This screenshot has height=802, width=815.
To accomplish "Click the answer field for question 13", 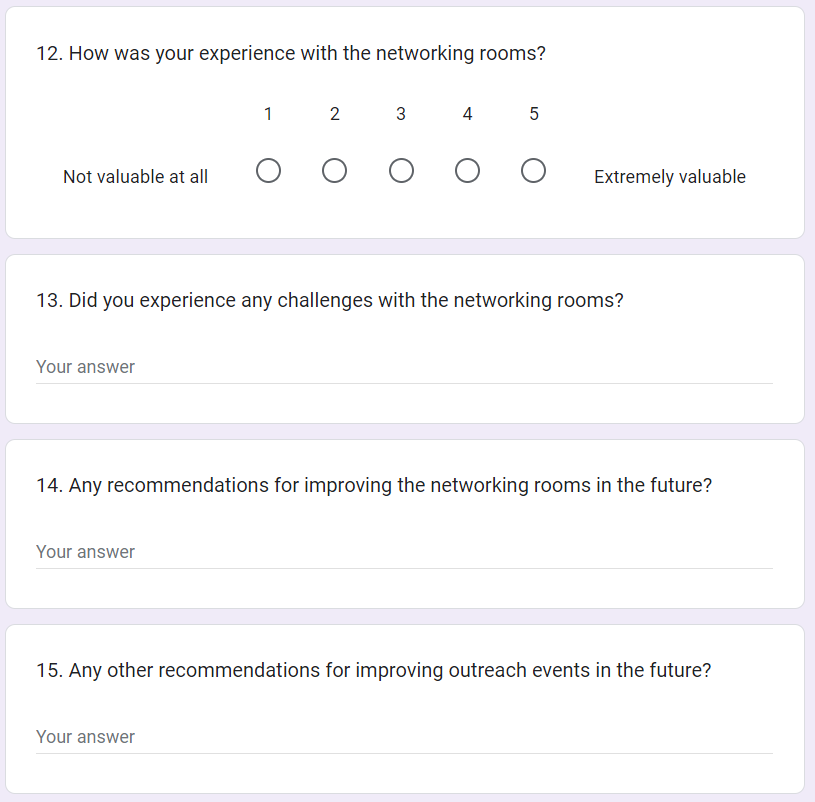I will click(x=404, y=367).
